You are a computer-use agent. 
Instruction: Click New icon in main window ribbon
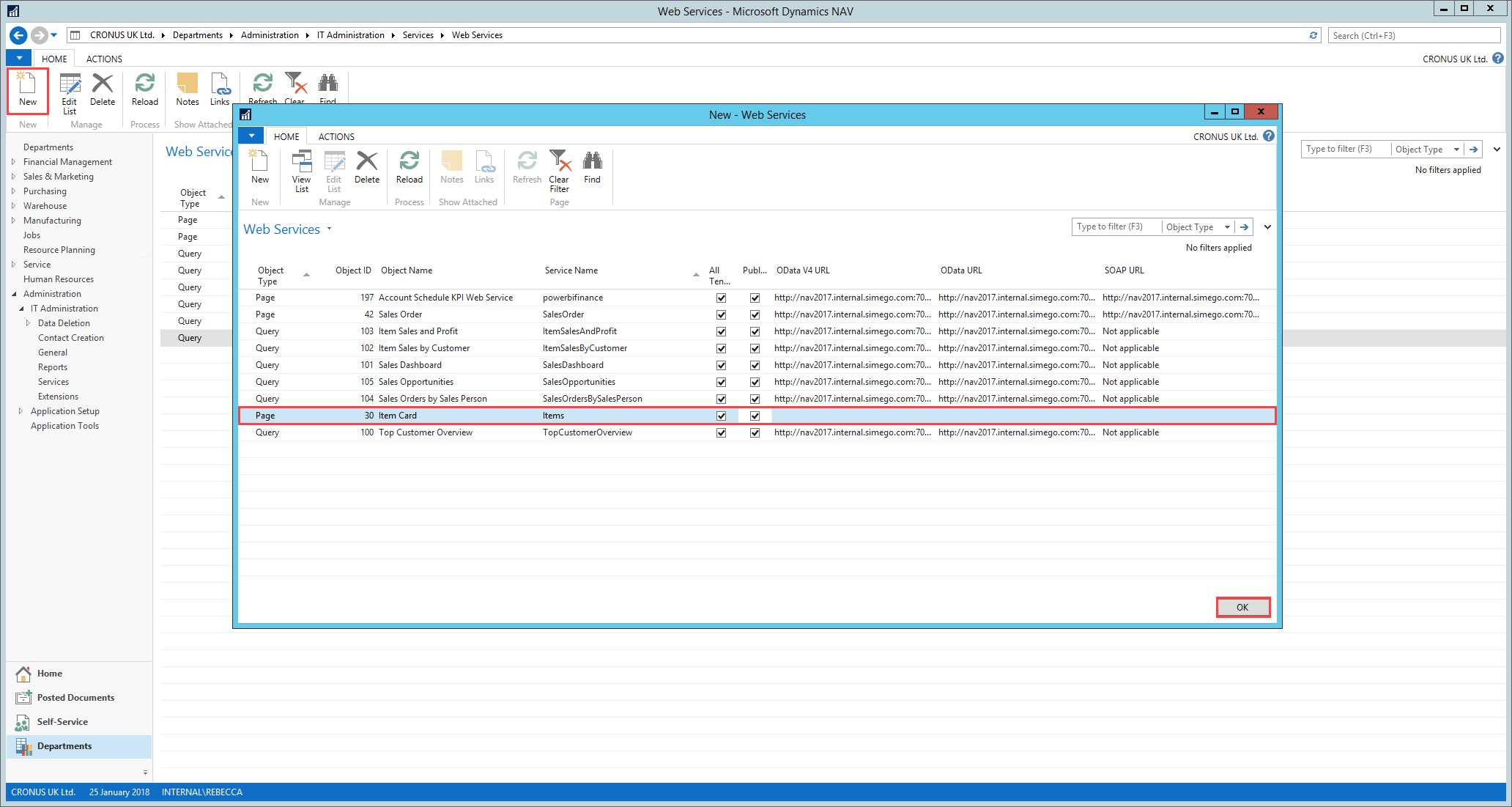[x=28, y=90]
